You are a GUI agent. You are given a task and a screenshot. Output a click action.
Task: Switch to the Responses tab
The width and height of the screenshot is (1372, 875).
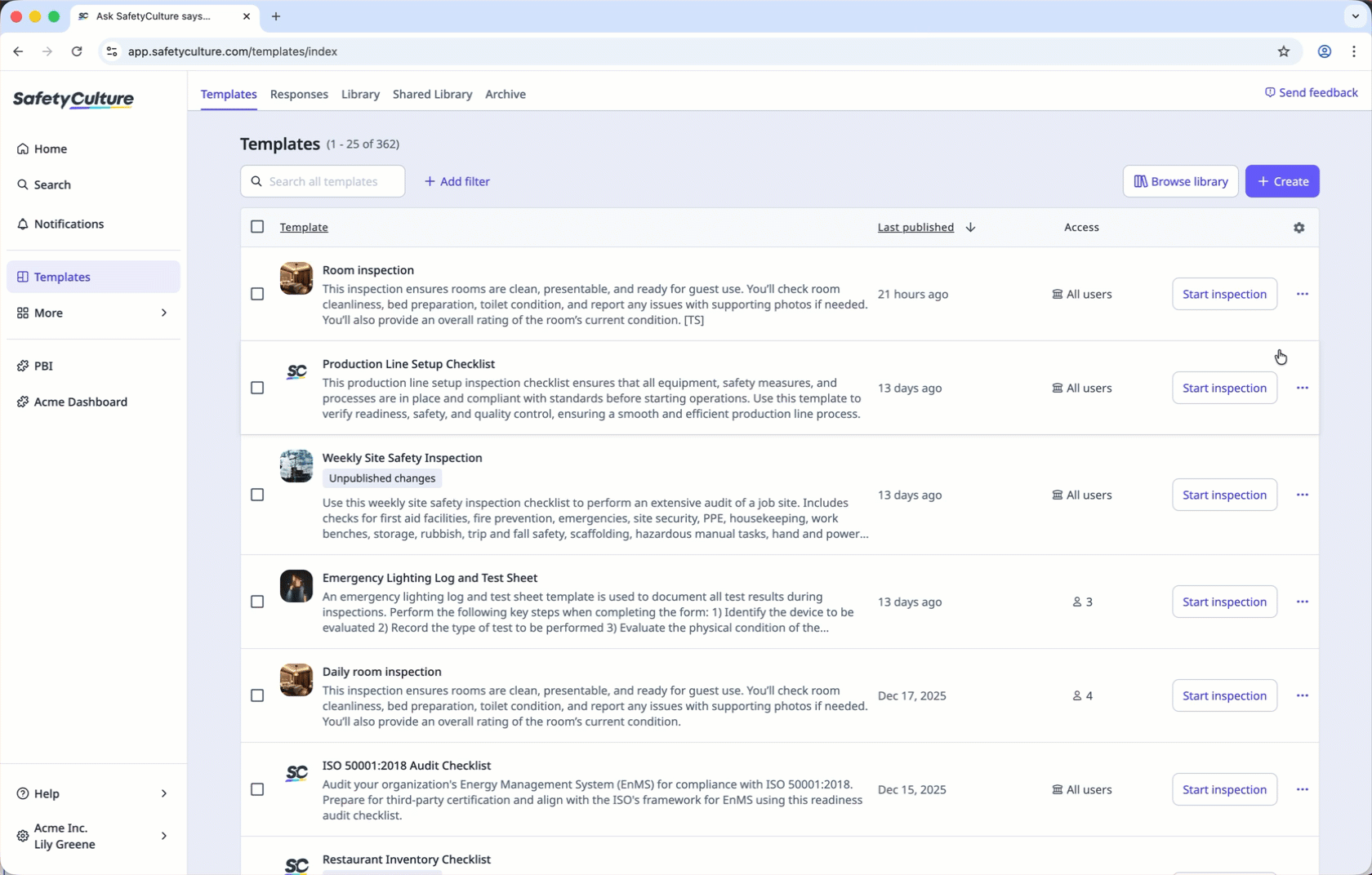299,95
